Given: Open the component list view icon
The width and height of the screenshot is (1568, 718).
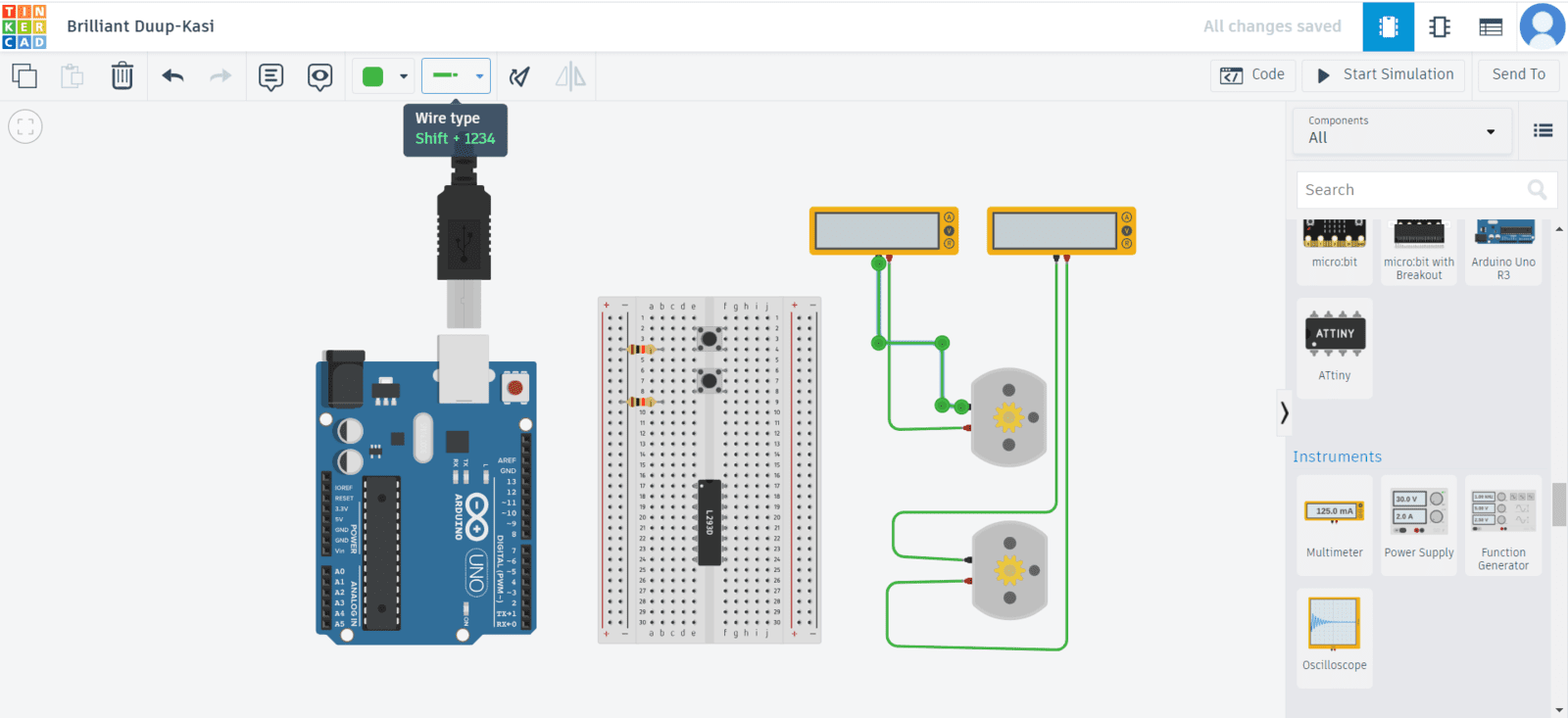Looking at the screenshot, I should coord(1491,26).
